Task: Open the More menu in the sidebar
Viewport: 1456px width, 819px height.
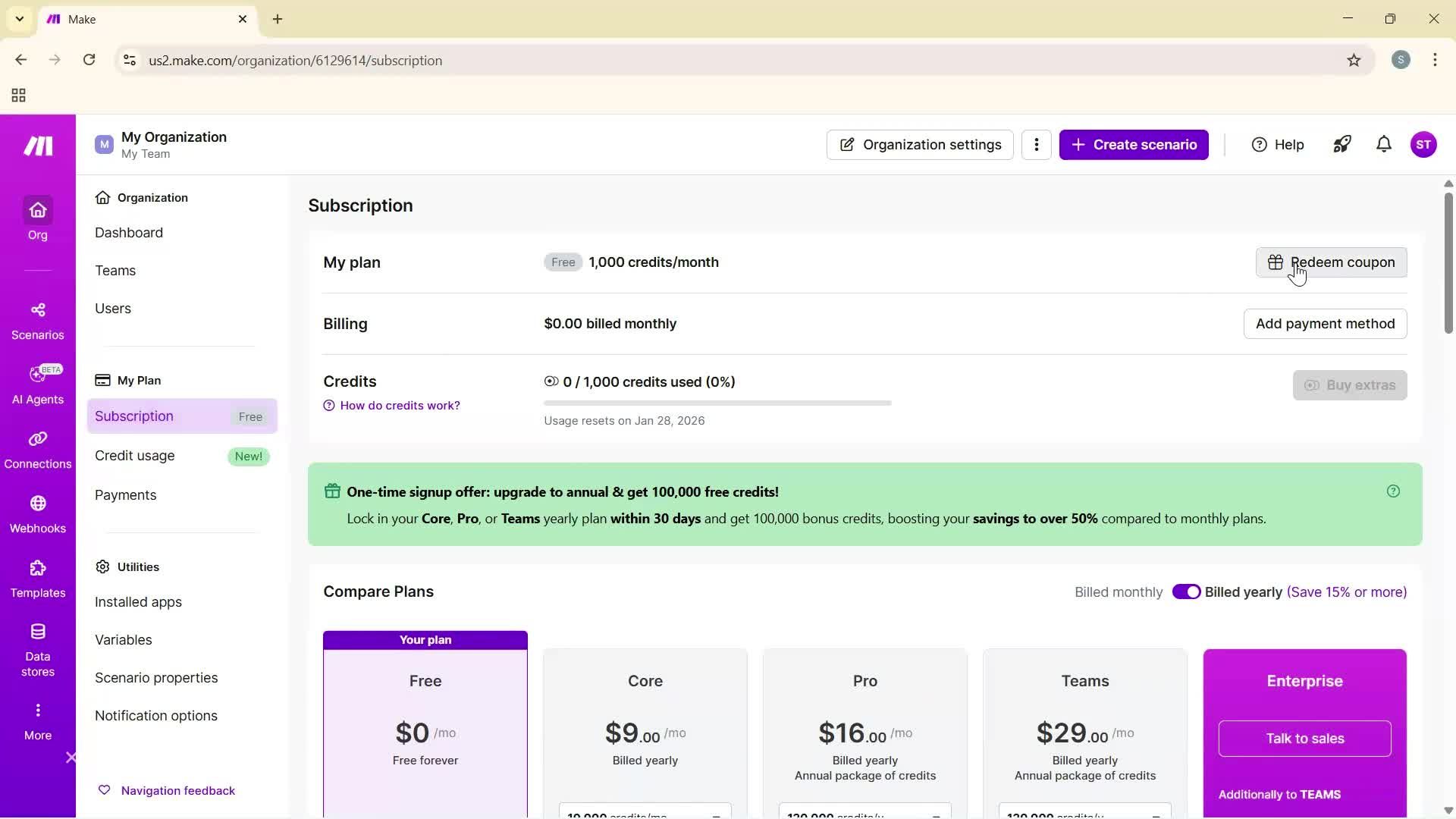Action: click(37, 719)
